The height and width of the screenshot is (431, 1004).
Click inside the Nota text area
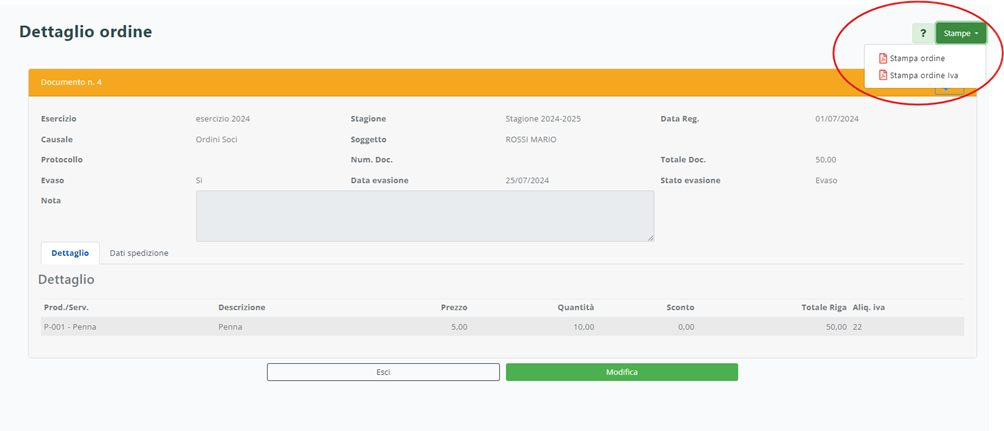point(424,215)
